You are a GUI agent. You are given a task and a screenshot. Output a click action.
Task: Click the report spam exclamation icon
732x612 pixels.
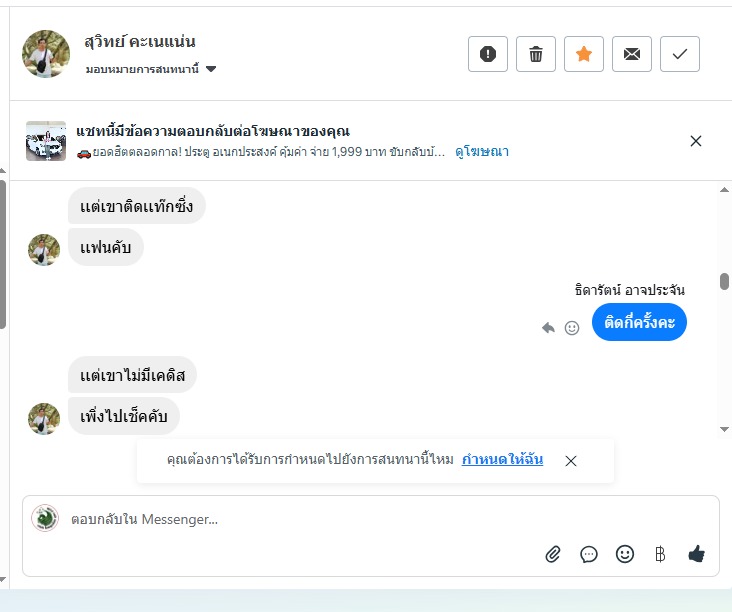488,54
